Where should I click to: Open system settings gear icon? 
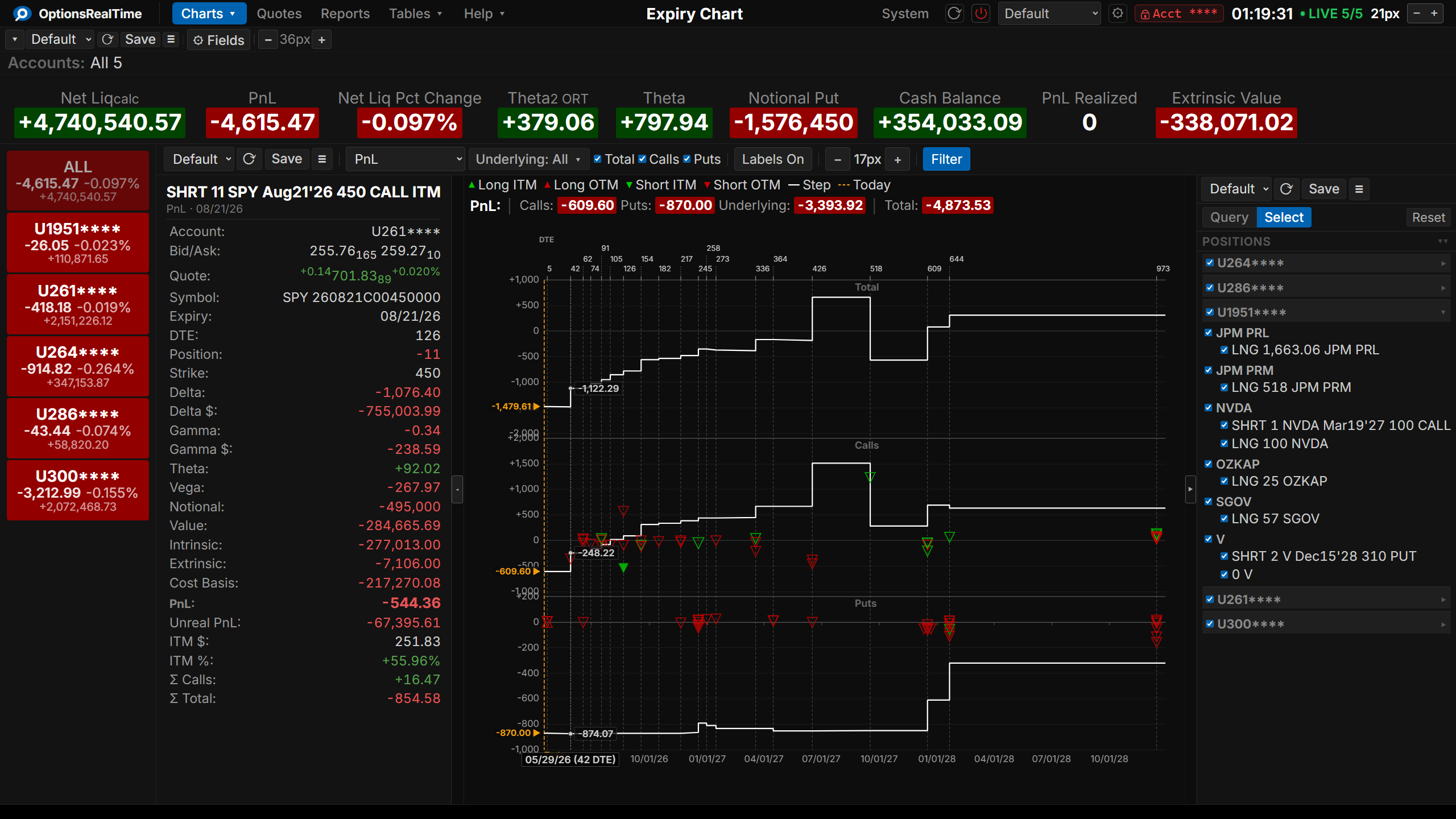coord(1118,14)
